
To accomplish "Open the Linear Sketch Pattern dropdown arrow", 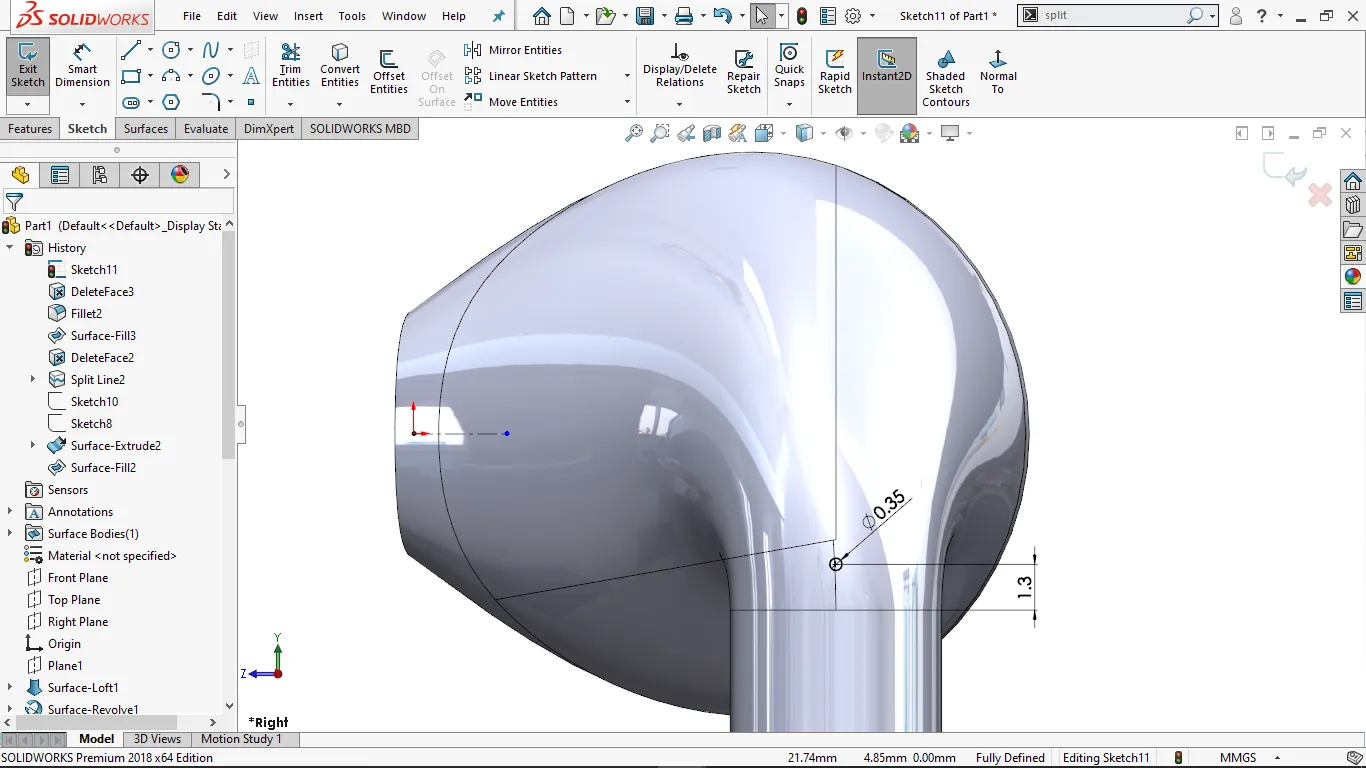I will [627, 76].
